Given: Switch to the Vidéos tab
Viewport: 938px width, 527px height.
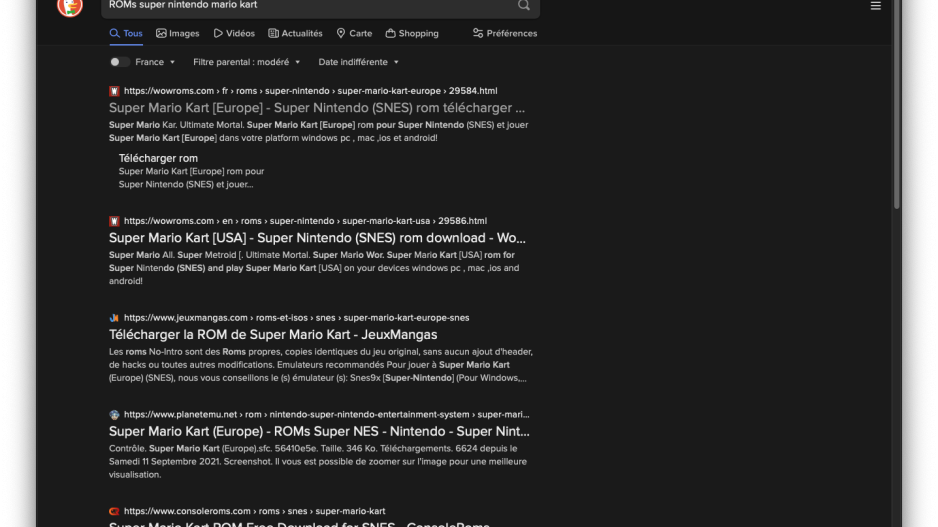Looking at the screenshot, I should pyautogui.click(x=234, y=33).
